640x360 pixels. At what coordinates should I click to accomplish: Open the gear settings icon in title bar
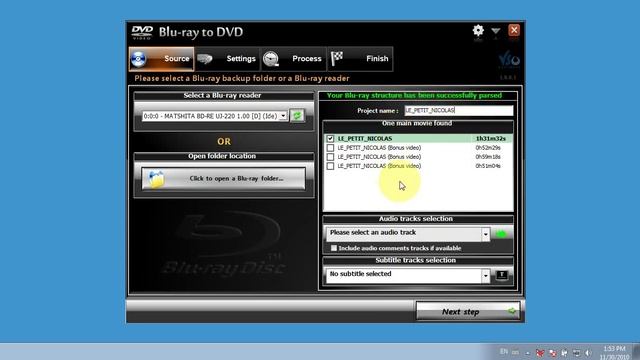click(x=478, y=31)
